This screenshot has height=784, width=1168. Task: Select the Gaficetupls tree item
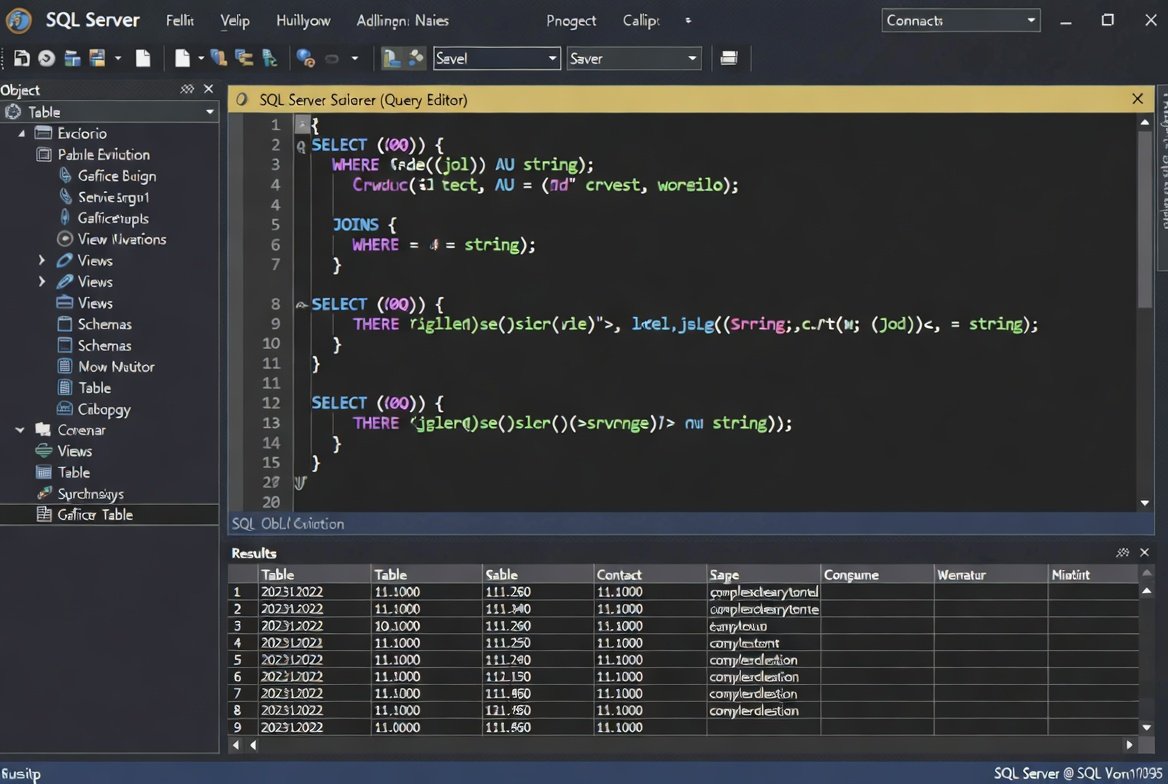click(x=113, y=218)
